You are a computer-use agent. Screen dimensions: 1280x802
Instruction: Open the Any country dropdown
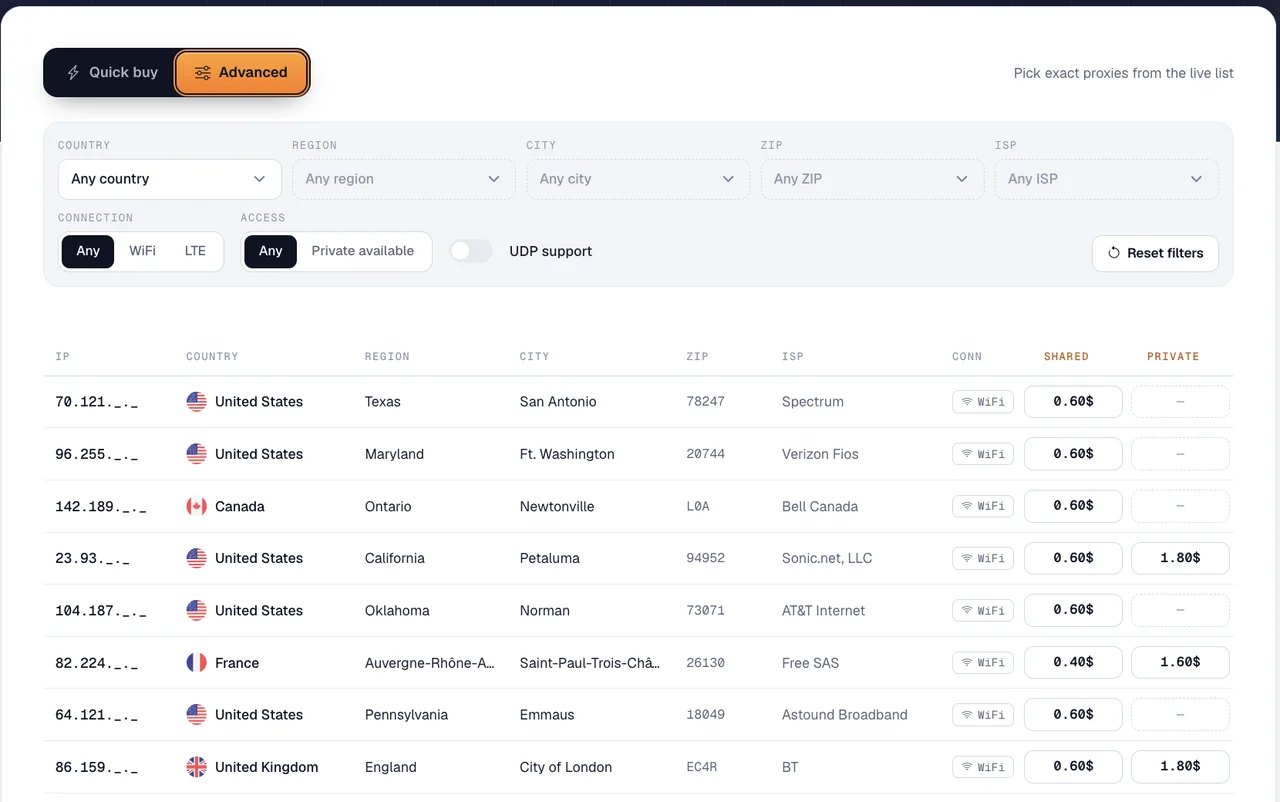pyautogui.click(x=170, y=179)
